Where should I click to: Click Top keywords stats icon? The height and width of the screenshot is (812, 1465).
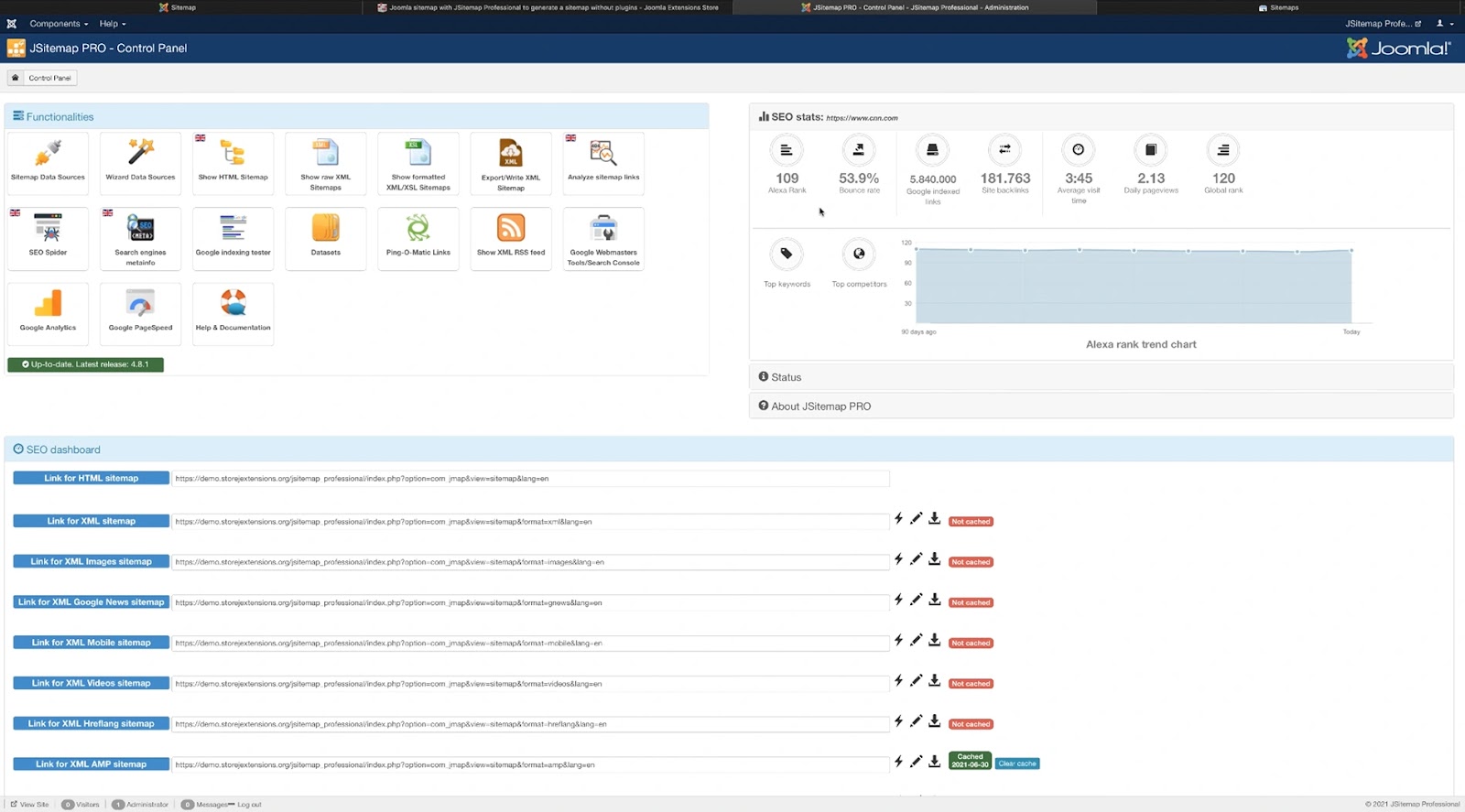pos(787,254)
